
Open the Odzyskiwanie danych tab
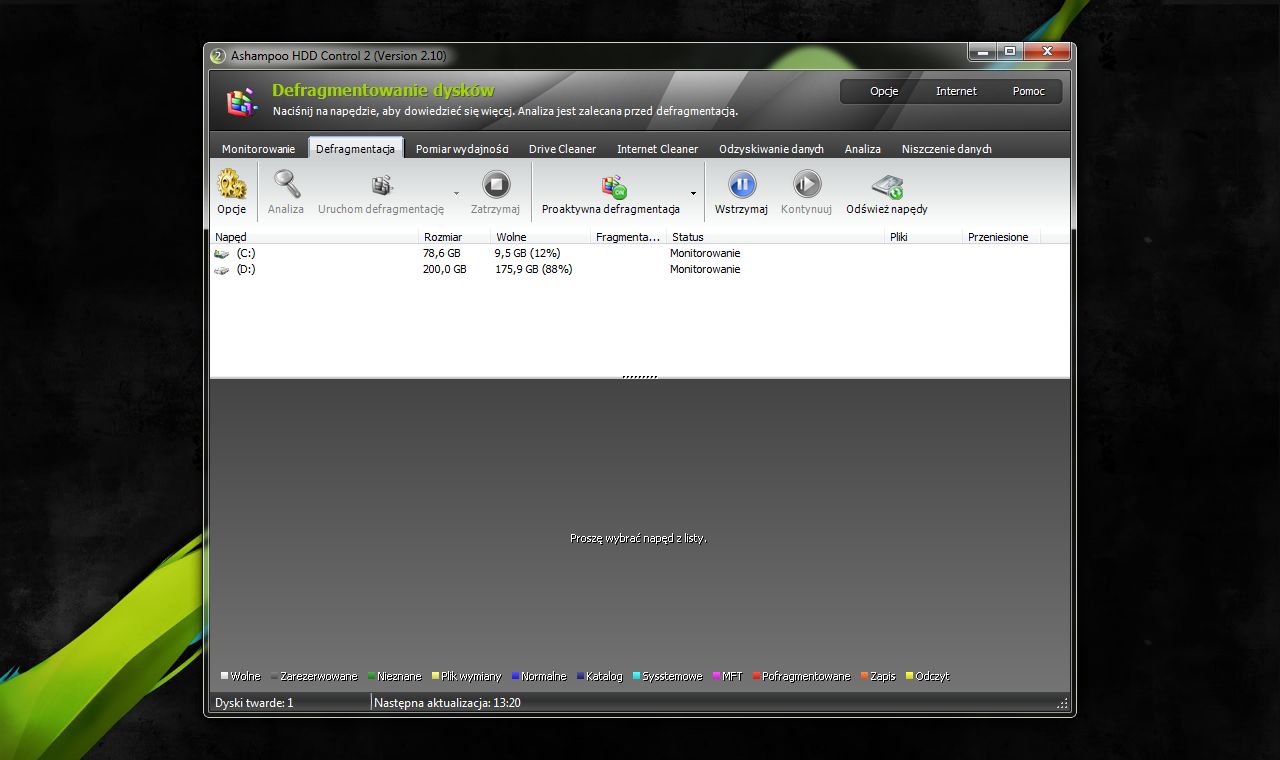click(x=771, y=149)
